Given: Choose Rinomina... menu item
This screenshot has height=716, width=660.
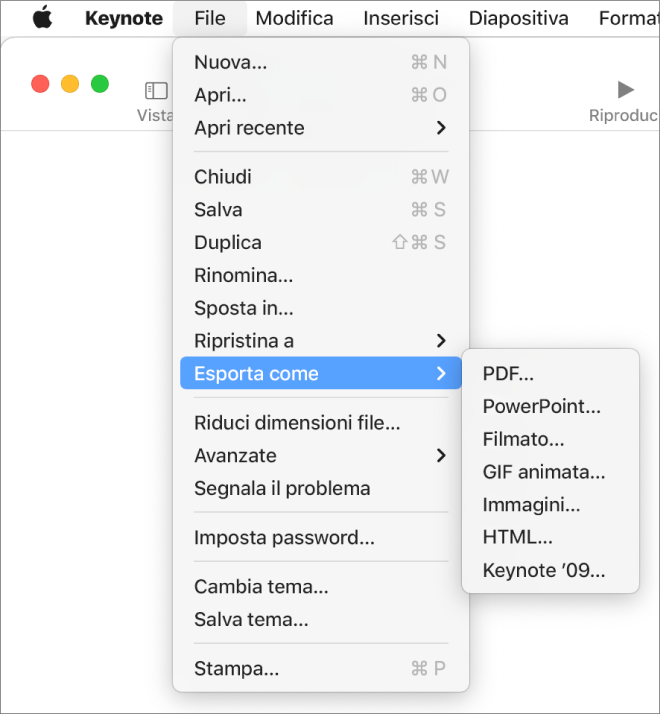Looking at the screenshot, I should click(321, 275).
